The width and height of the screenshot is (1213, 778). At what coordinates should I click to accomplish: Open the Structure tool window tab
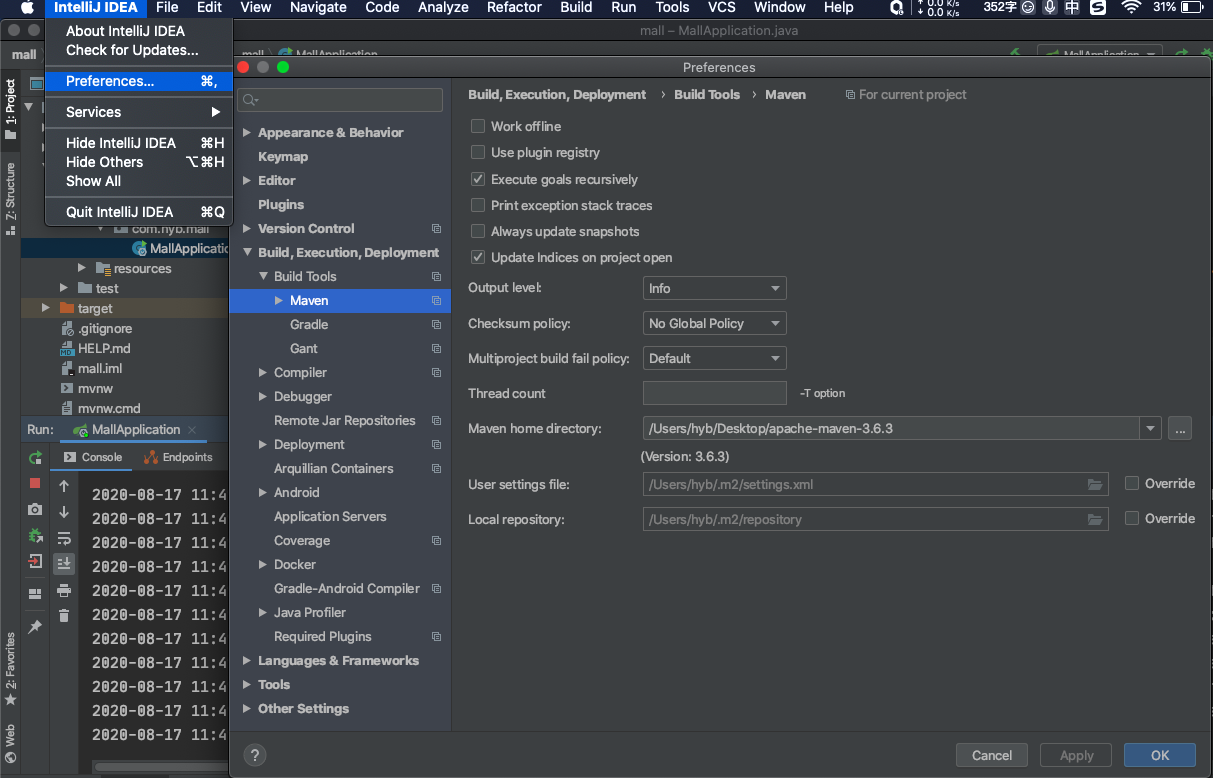pyautogui.click(x=10, y=198)
